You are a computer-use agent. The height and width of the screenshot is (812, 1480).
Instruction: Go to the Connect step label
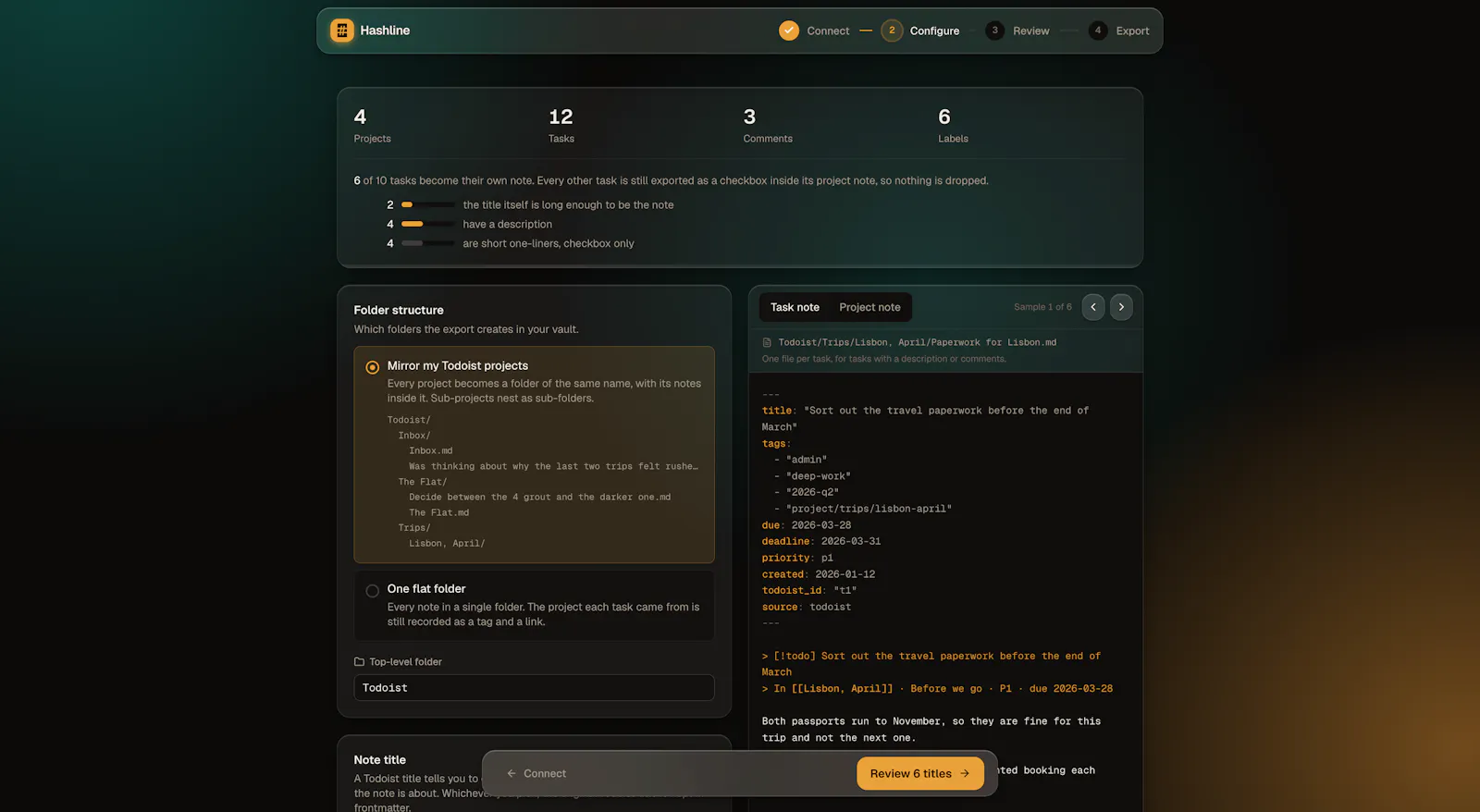pyautogui.click(x=828, y=31)
